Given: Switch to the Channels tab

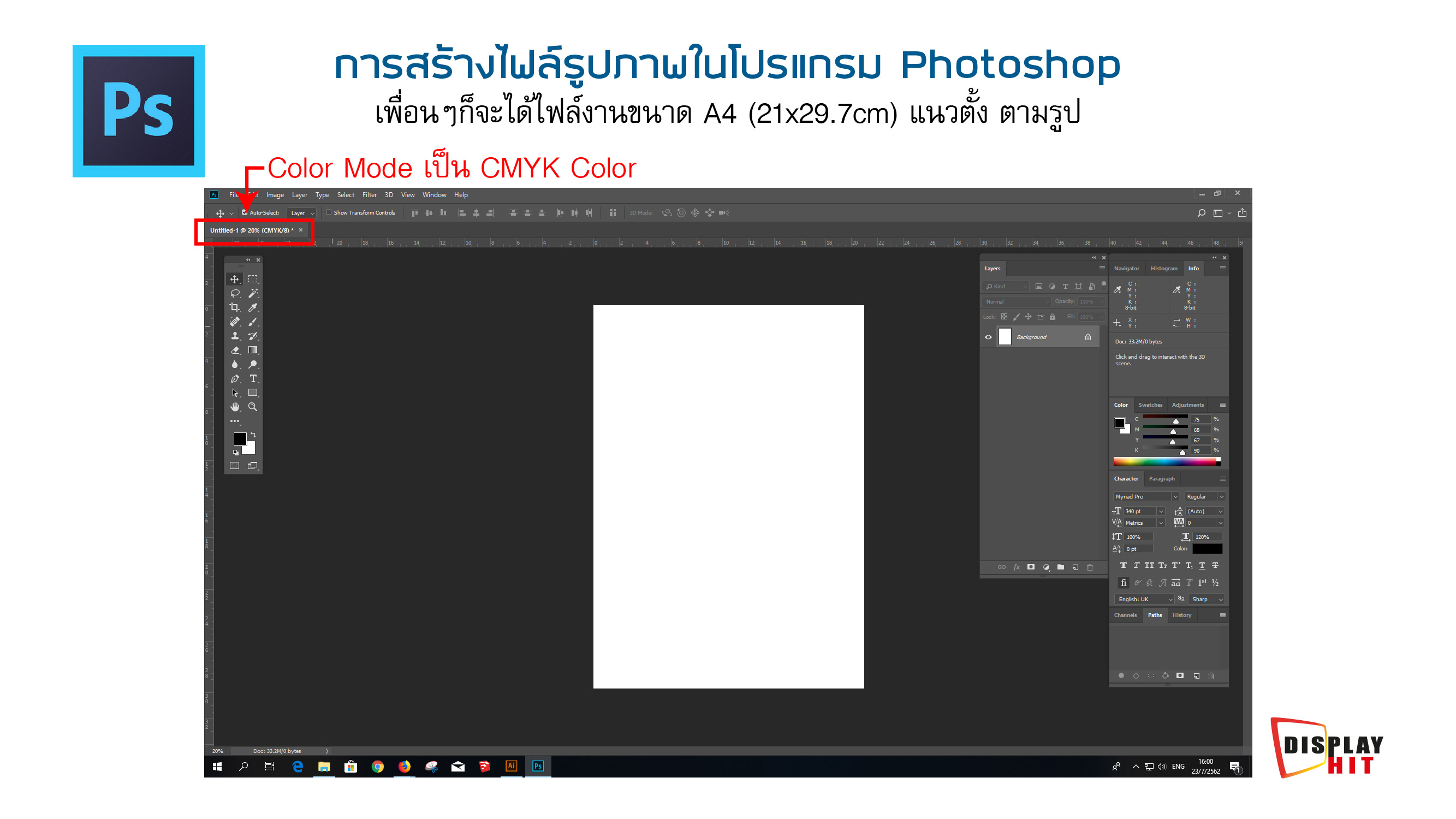Looking at the screenshot, I should click(1125, 615).
